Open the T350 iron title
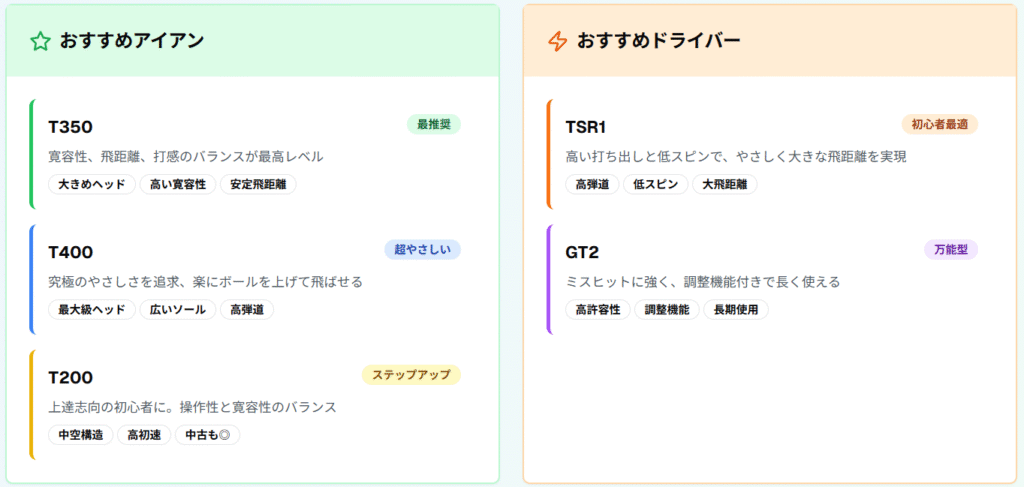This screenshot has height=487, width=1024. [71, 127]
